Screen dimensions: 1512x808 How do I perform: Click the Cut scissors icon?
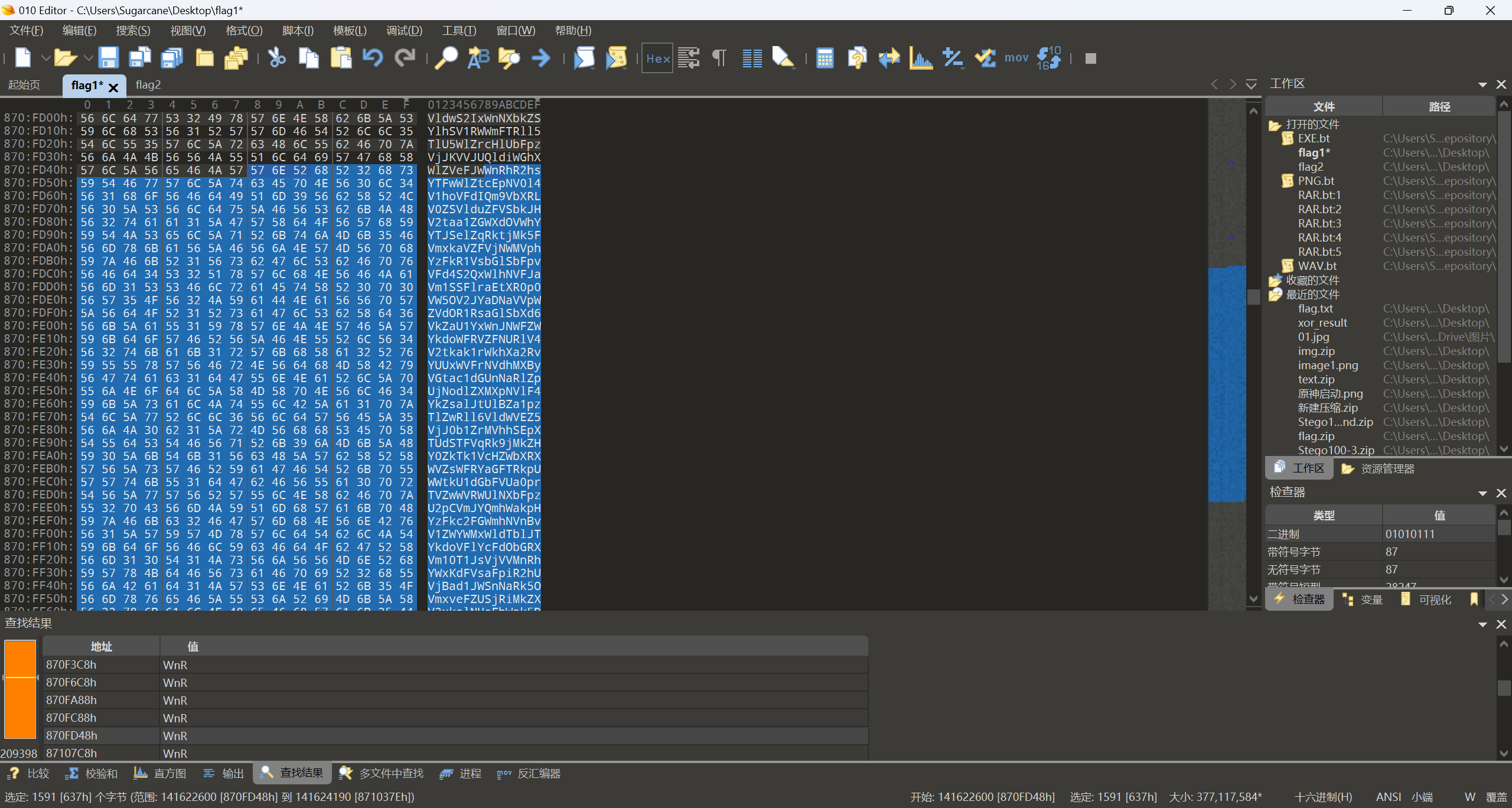(x=276, y=58)
